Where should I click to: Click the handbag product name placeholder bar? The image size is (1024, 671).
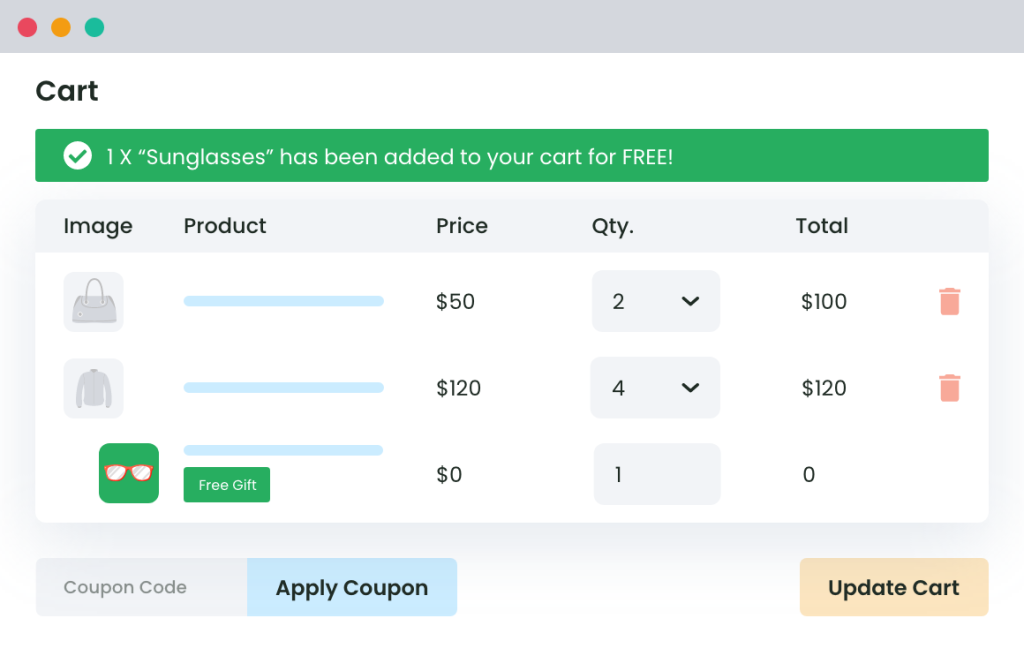[x=283, y=301]
